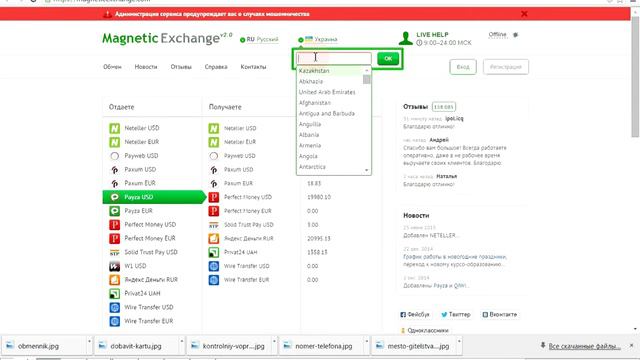
Task: Click the country search input field
Action: 334,59
